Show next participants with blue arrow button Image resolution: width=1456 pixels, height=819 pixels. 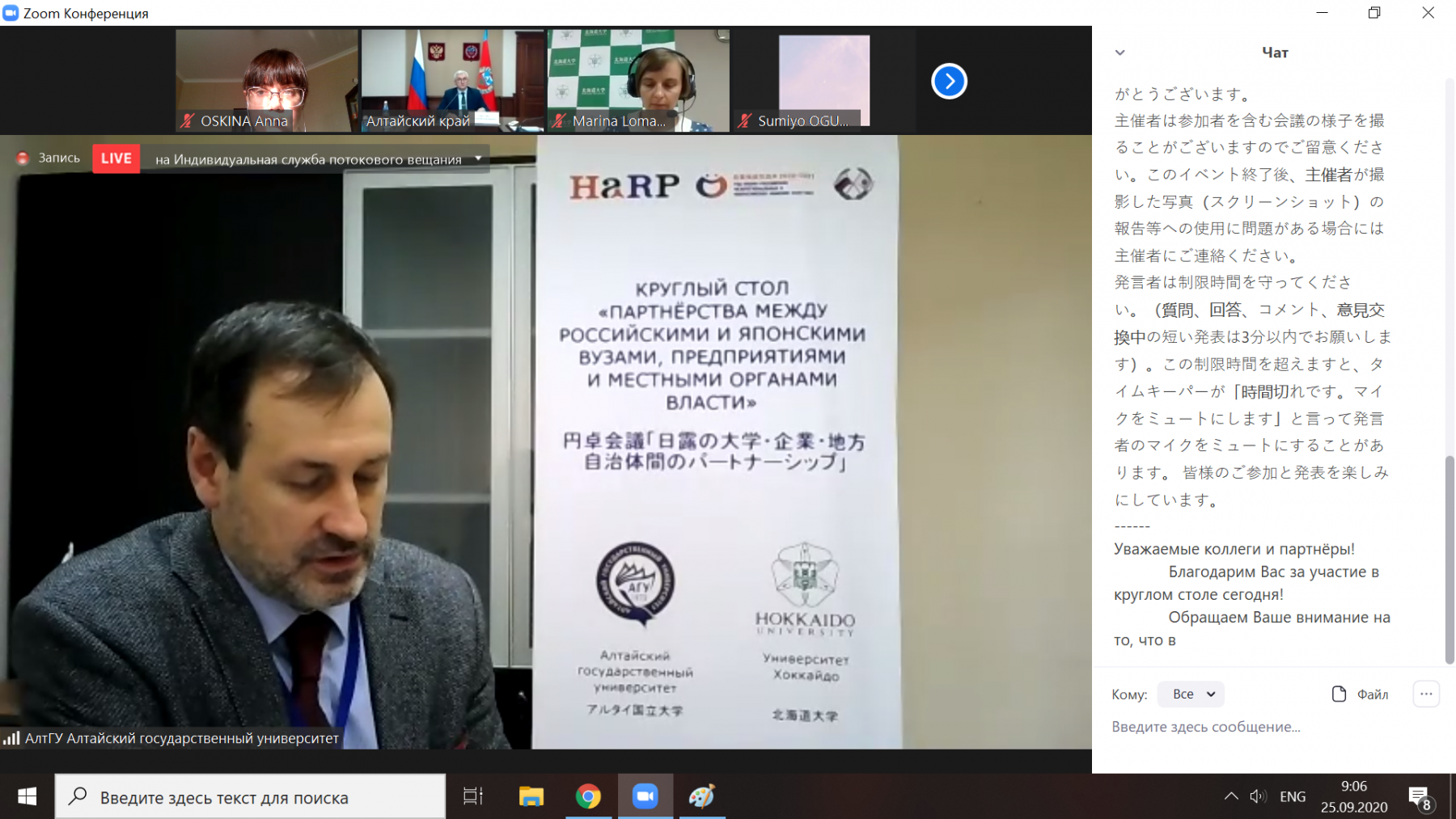(949, 81)
